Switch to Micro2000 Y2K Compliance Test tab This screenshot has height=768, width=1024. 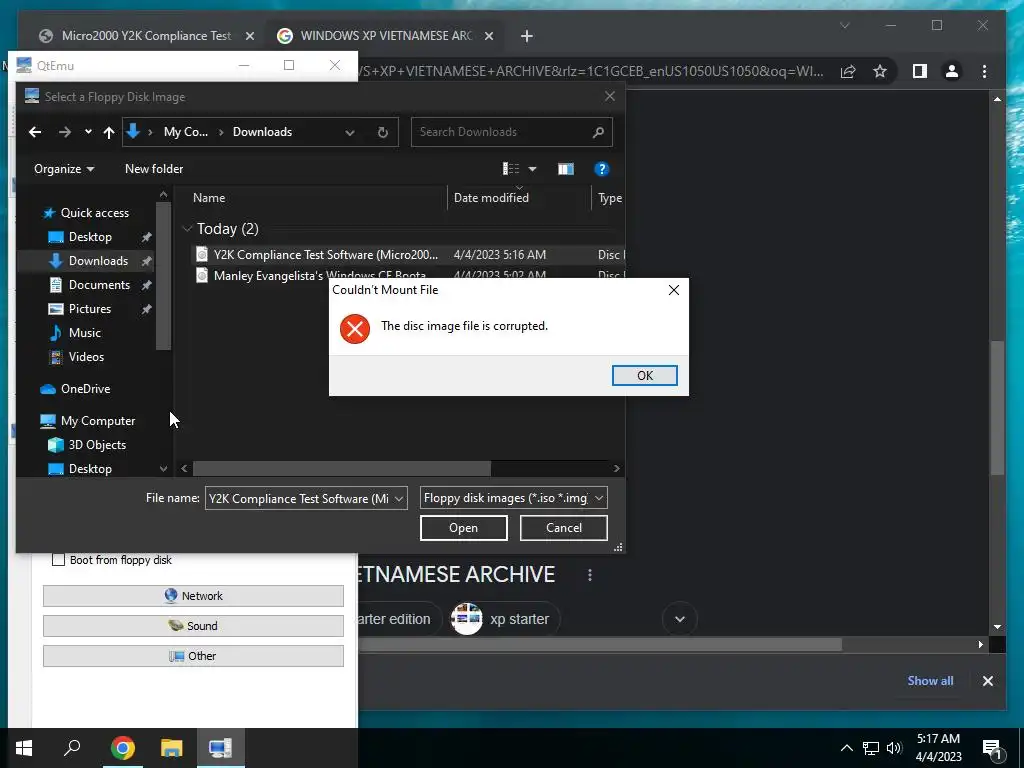145,36
